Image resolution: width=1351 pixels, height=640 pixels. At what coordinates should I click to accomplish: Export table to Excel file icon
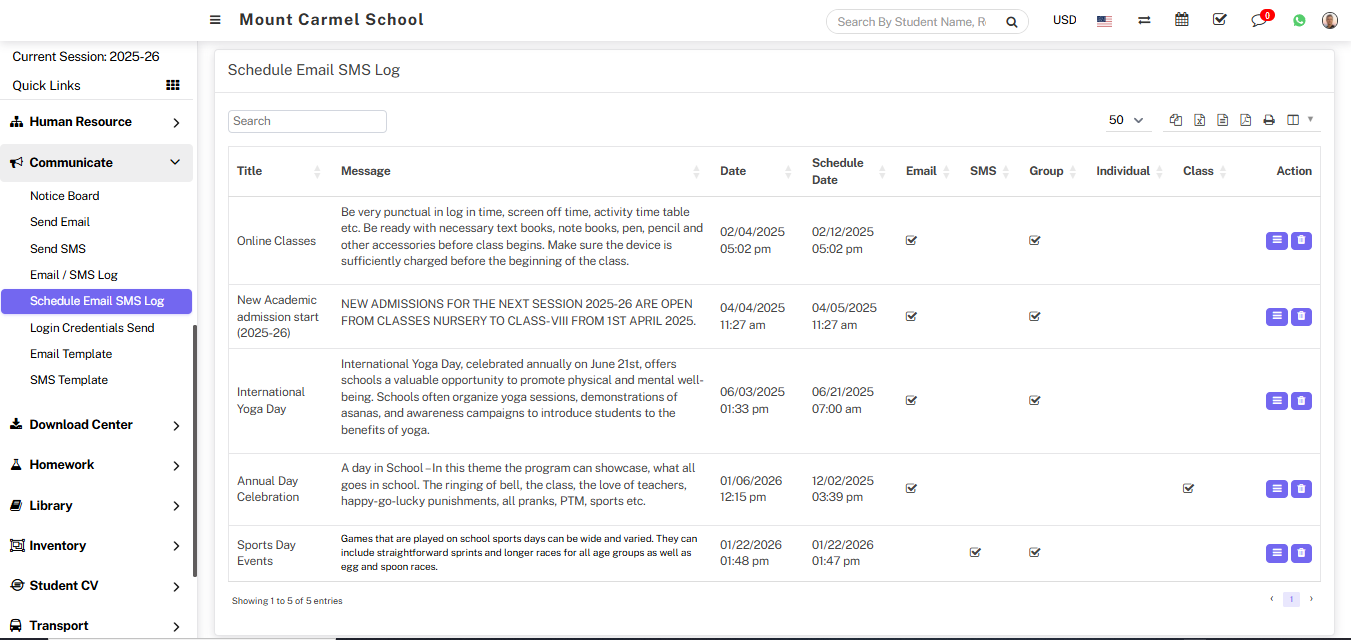(x=1199, y=120)
